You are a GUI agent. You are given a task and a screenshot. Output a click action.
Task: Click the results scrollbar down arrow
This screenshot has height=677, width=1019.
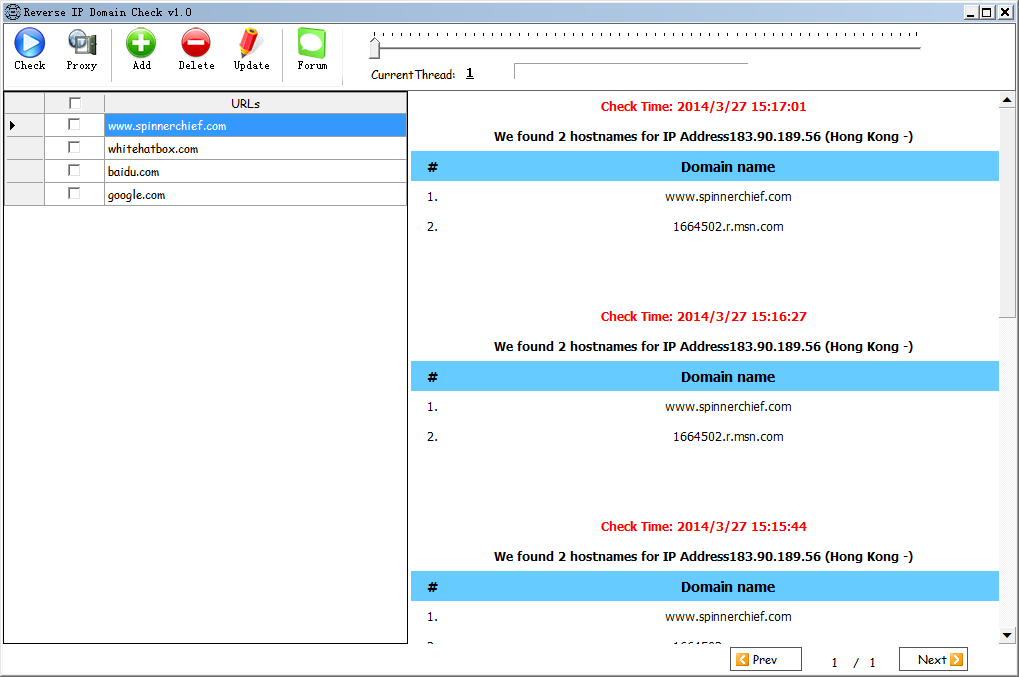1007,635
